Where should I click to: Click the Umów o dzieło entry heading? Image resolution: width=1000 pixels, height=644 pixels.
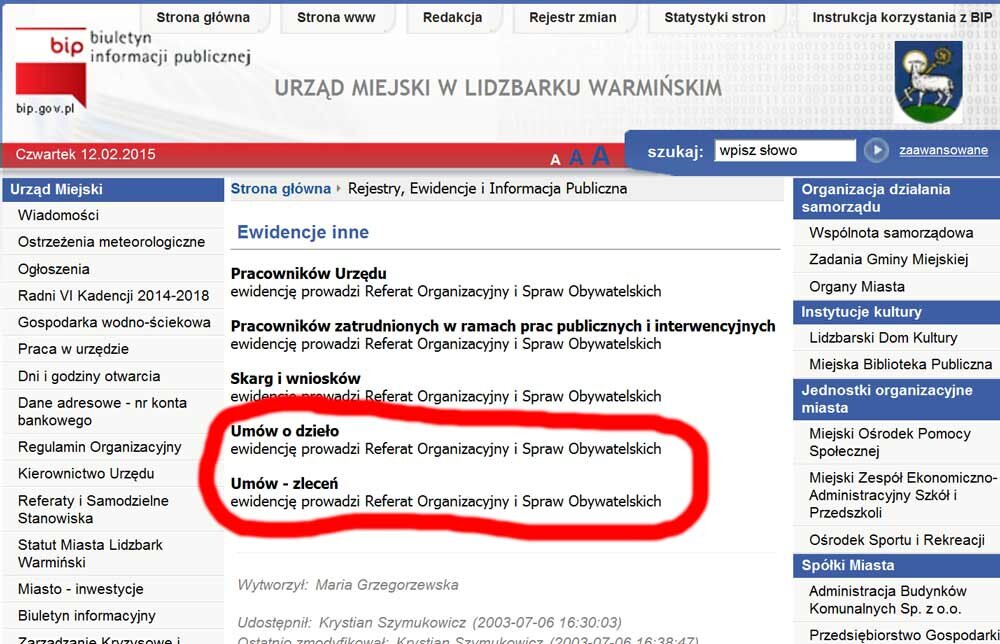tap(284, 431)
